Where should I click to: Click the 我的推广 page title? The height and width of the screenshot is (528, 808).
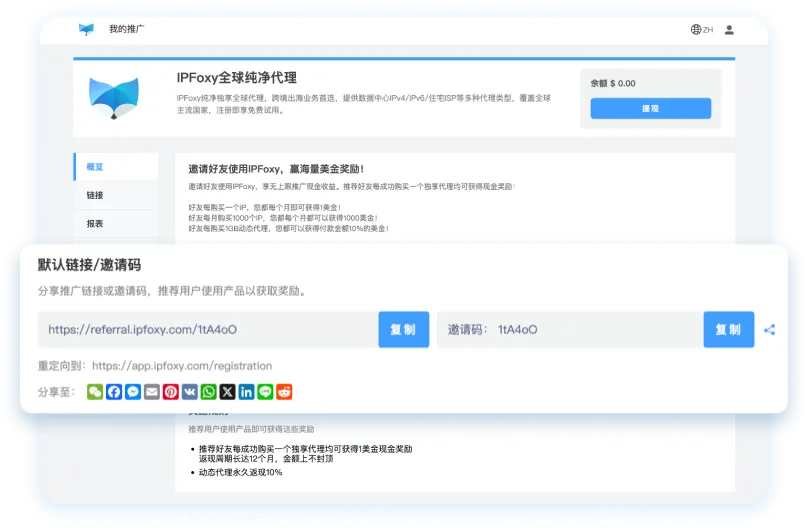click(x=127, y=29)
